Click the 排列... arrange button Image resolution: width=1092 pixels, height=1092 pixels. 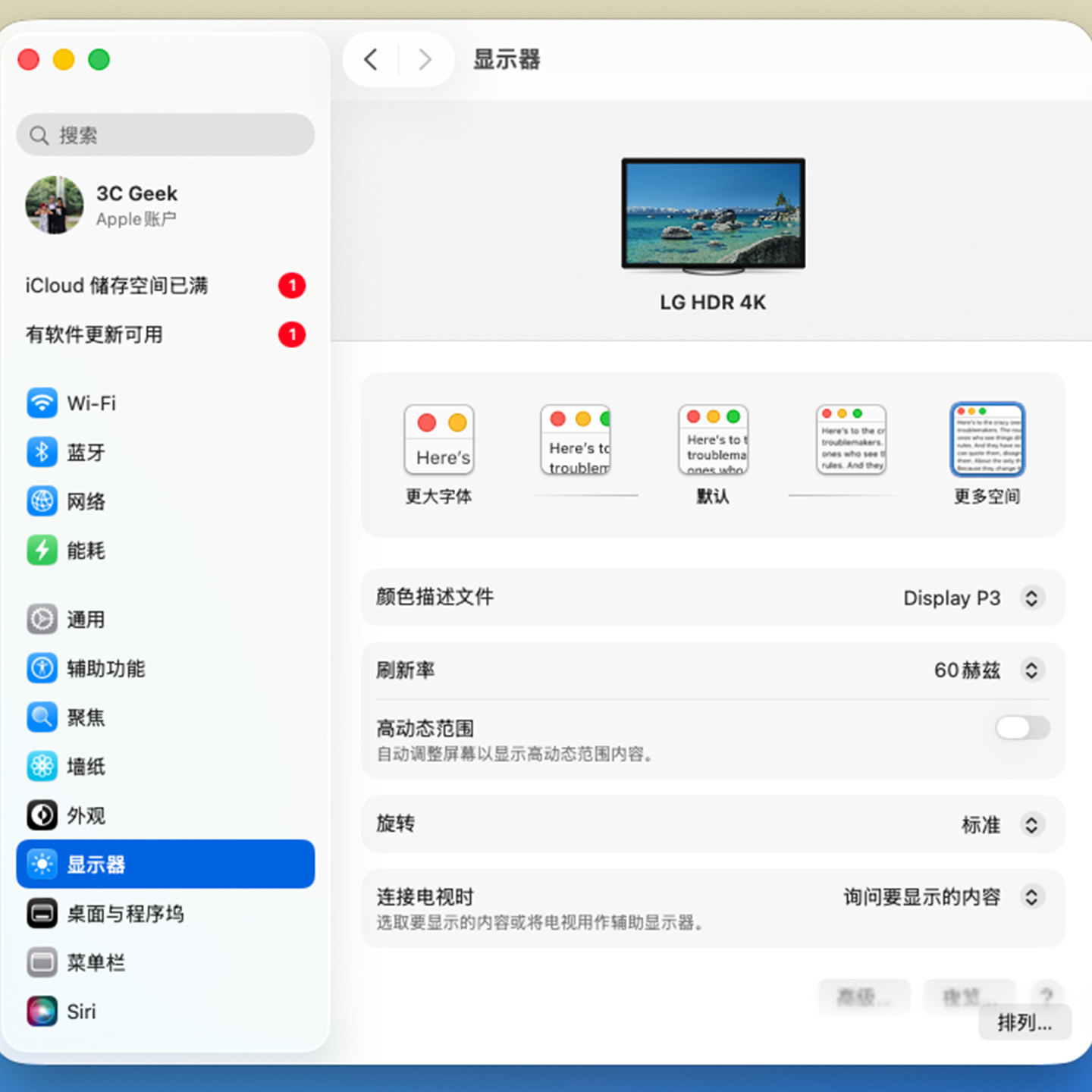click(1025, 1023)
